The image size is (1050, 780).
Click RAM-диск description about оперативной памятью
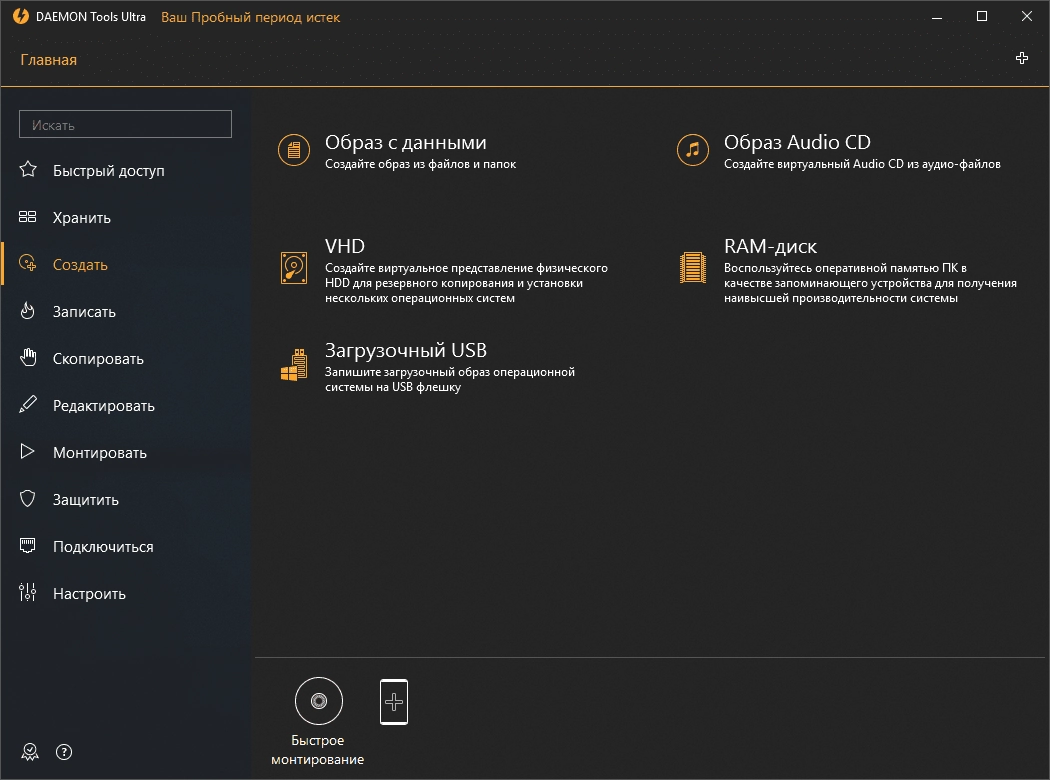click(871, 283)
